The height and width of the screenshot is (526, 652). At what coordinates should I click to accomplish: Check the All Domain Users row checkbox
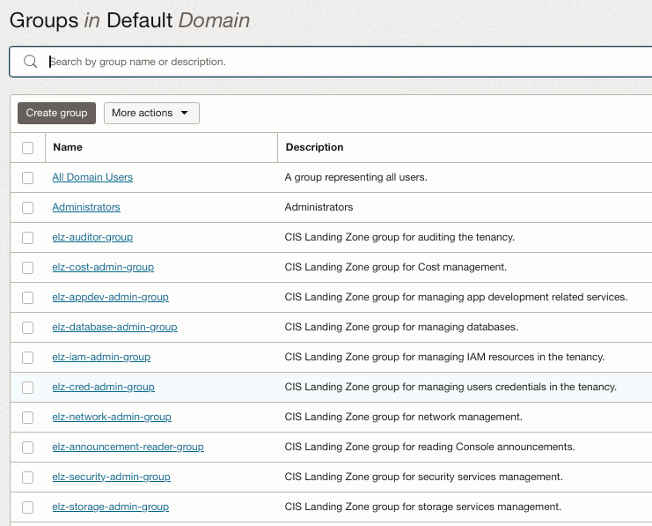tap(28, 178)
